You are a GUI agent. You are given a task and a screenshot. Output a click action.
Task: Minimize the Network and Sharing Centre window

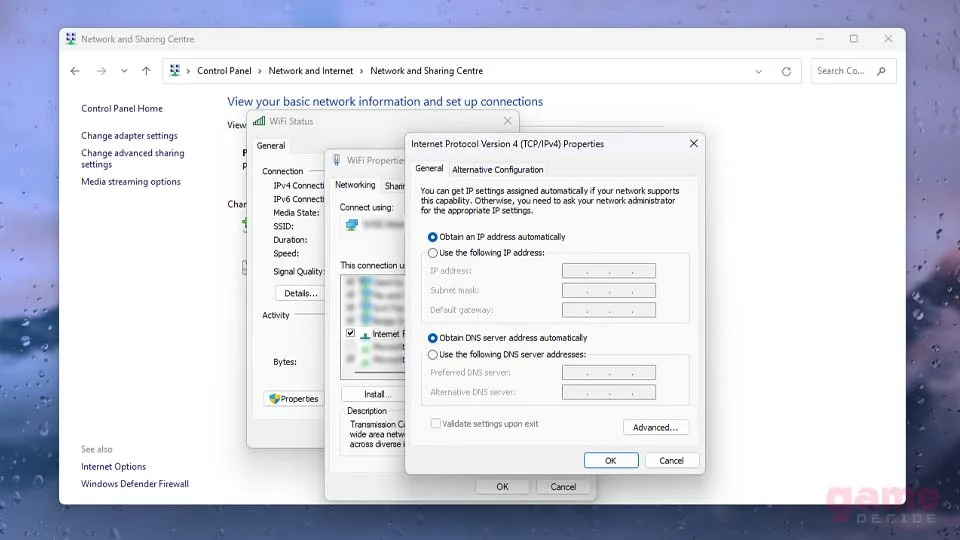[x=820, y=39]
